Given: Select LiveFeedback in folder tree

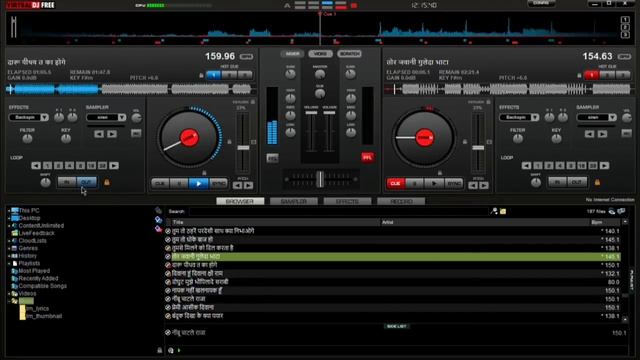Looking at the screenshot, I should click(x=36, y=233).
